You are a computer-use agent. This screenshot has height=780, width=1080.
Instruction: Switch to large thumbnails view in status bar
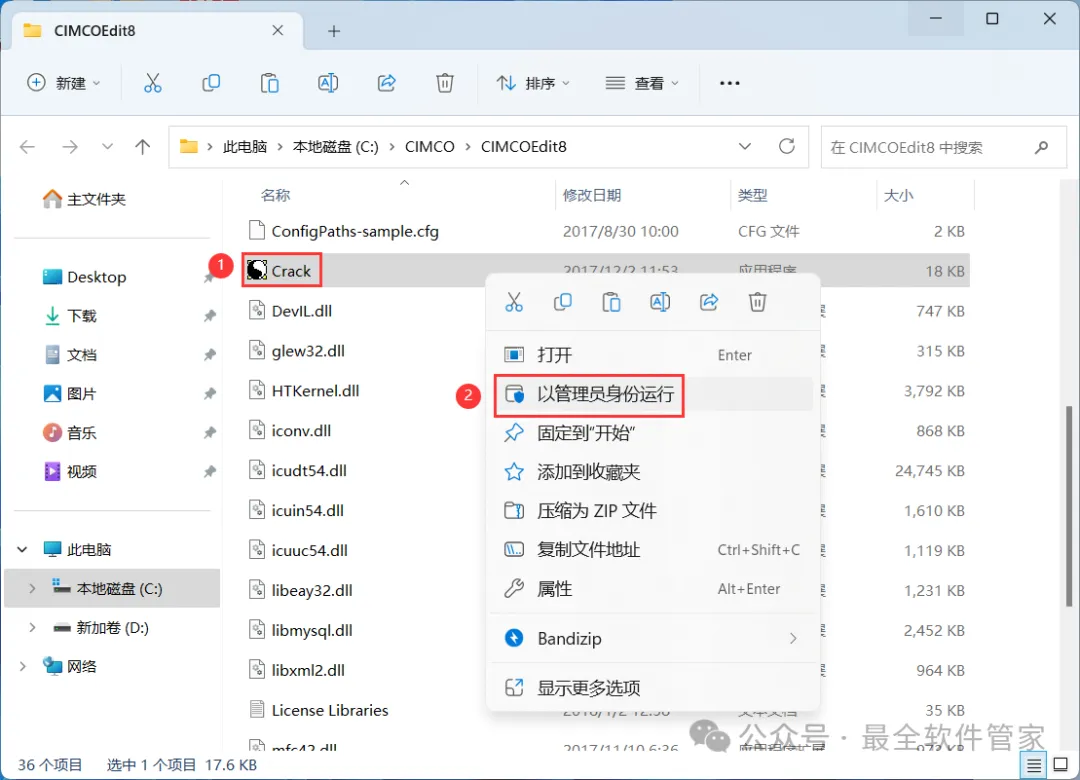pos(1061,765)
